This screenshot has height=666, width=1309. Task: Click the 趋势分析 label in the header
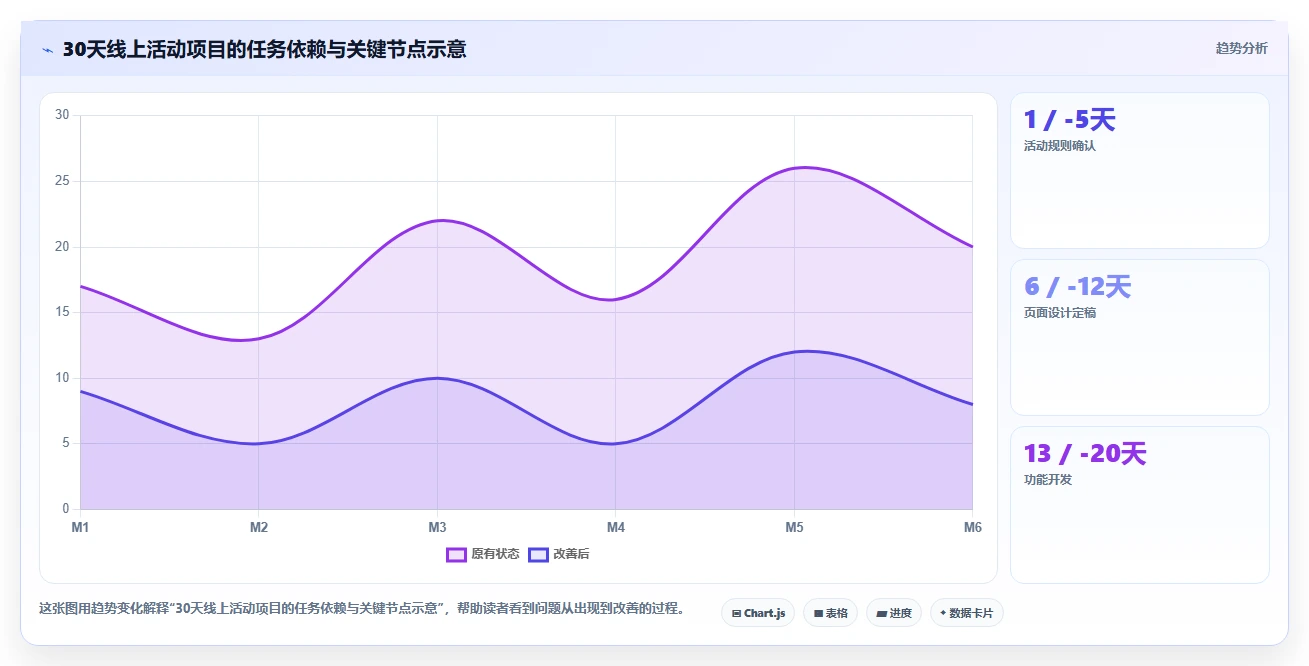pyautogui.click(x=1241, y=48)
